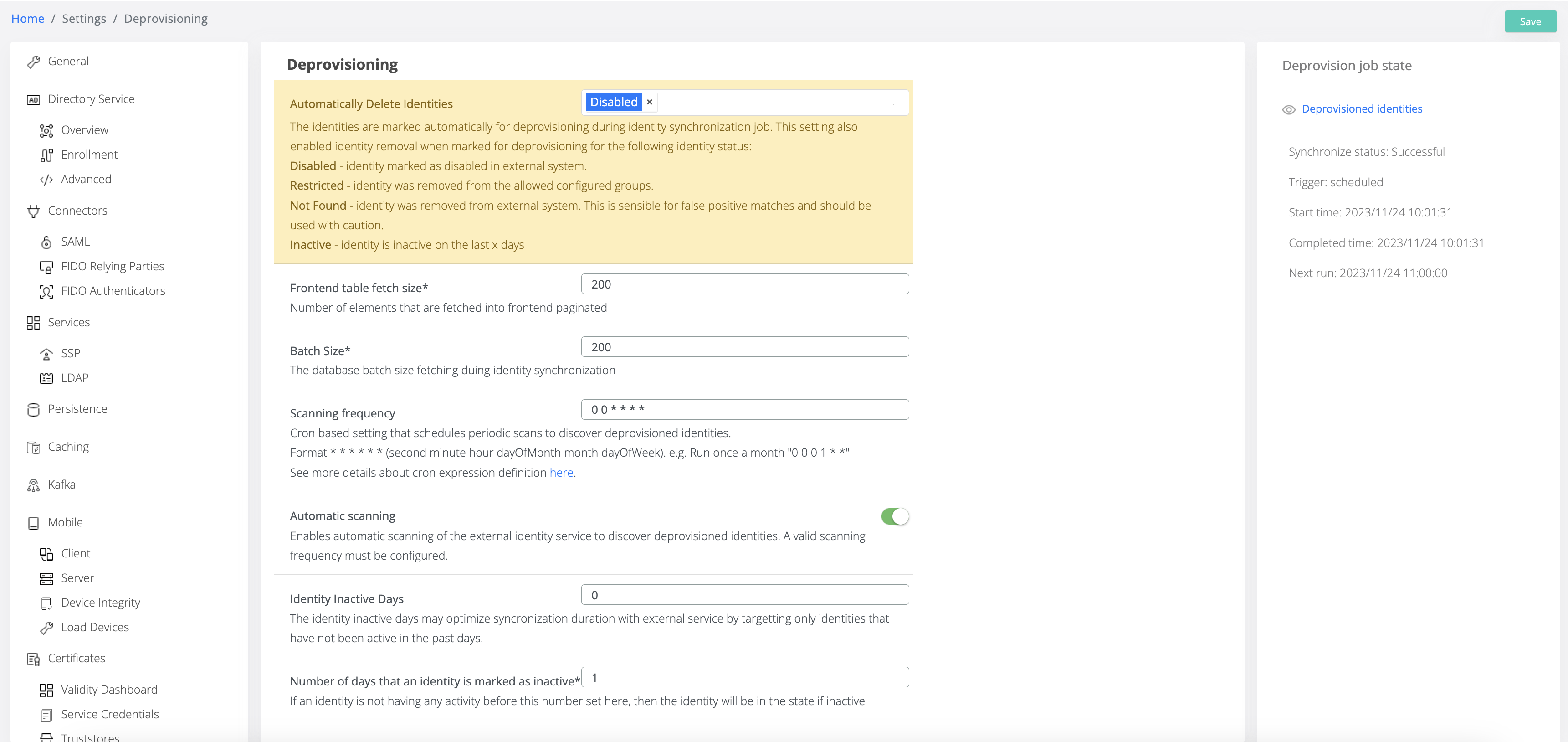
Task: Remove the Disabled tag with its x
Action: [x=650, y=103]
